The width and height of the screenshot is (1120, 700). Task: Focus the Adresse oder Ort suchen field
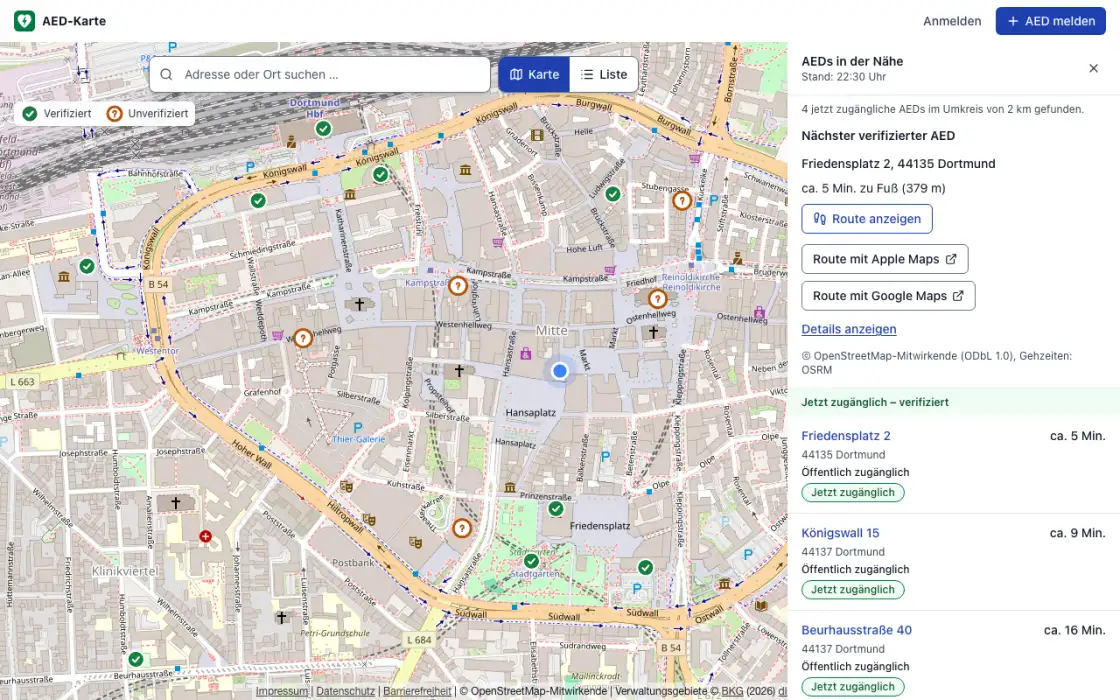[320, 74]
